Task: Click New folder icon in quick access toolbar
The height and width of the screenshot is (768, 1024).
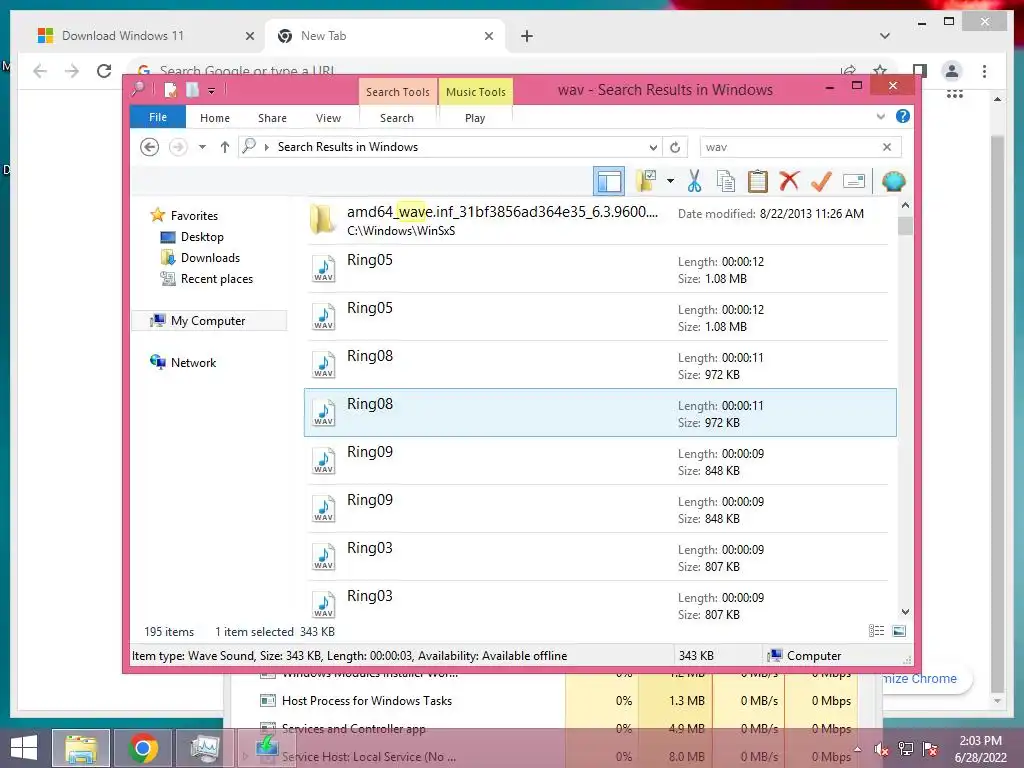Action: pos(192,90)
